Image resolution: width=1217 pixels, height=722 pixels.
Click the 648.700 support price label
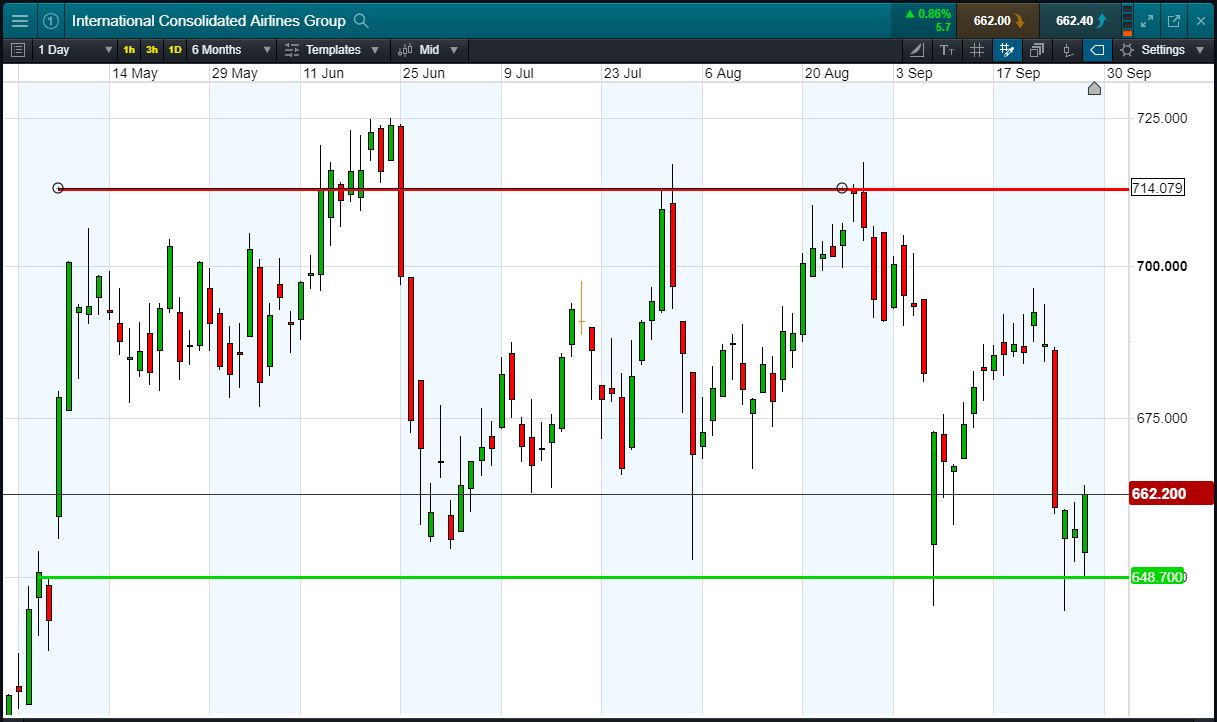[x=1157, y=577]
